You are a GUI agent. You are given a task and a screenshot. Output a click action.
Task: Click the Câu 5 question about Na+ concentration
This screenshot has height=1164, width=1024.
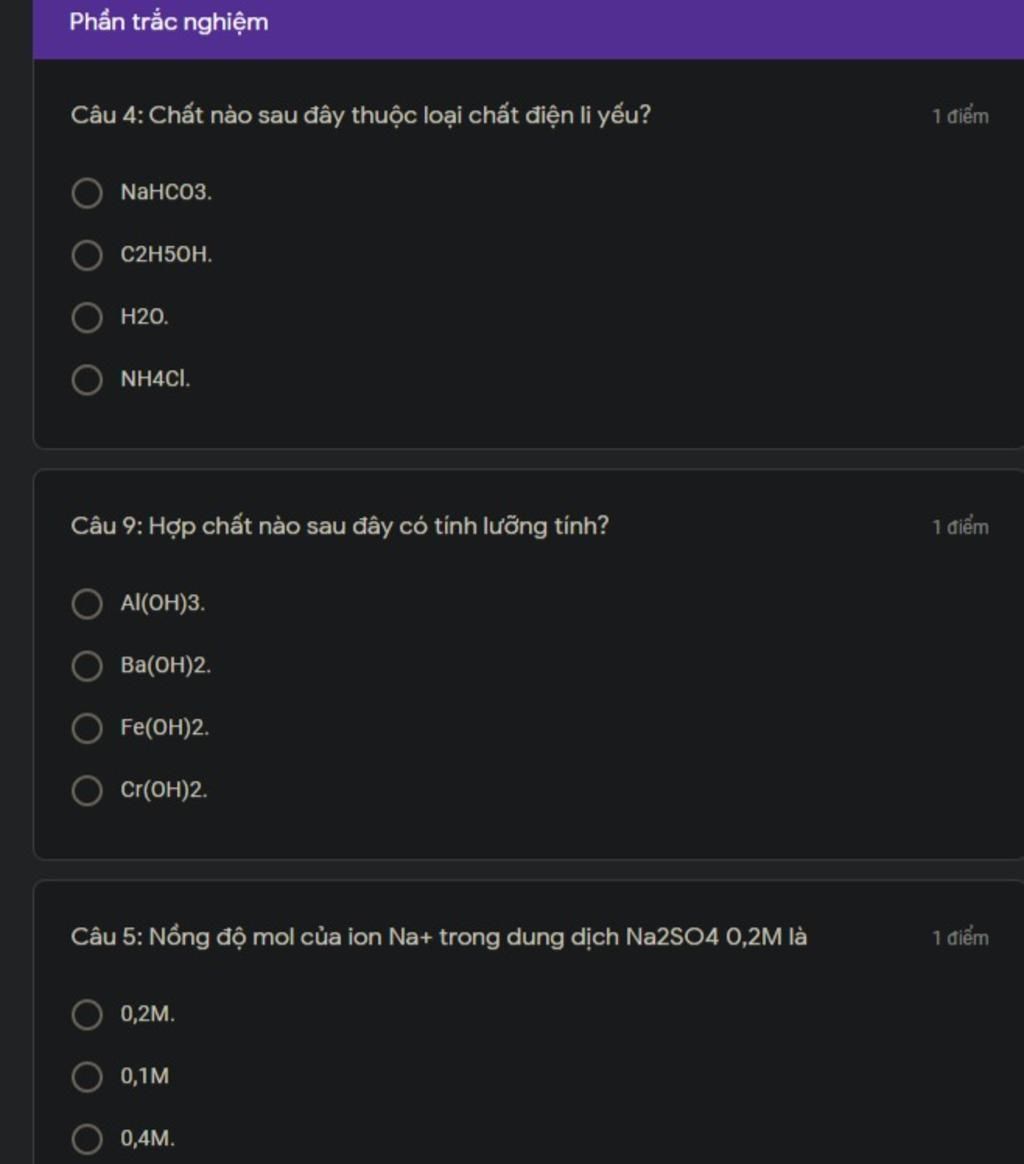pyautogui.click(x=439, y=937)
